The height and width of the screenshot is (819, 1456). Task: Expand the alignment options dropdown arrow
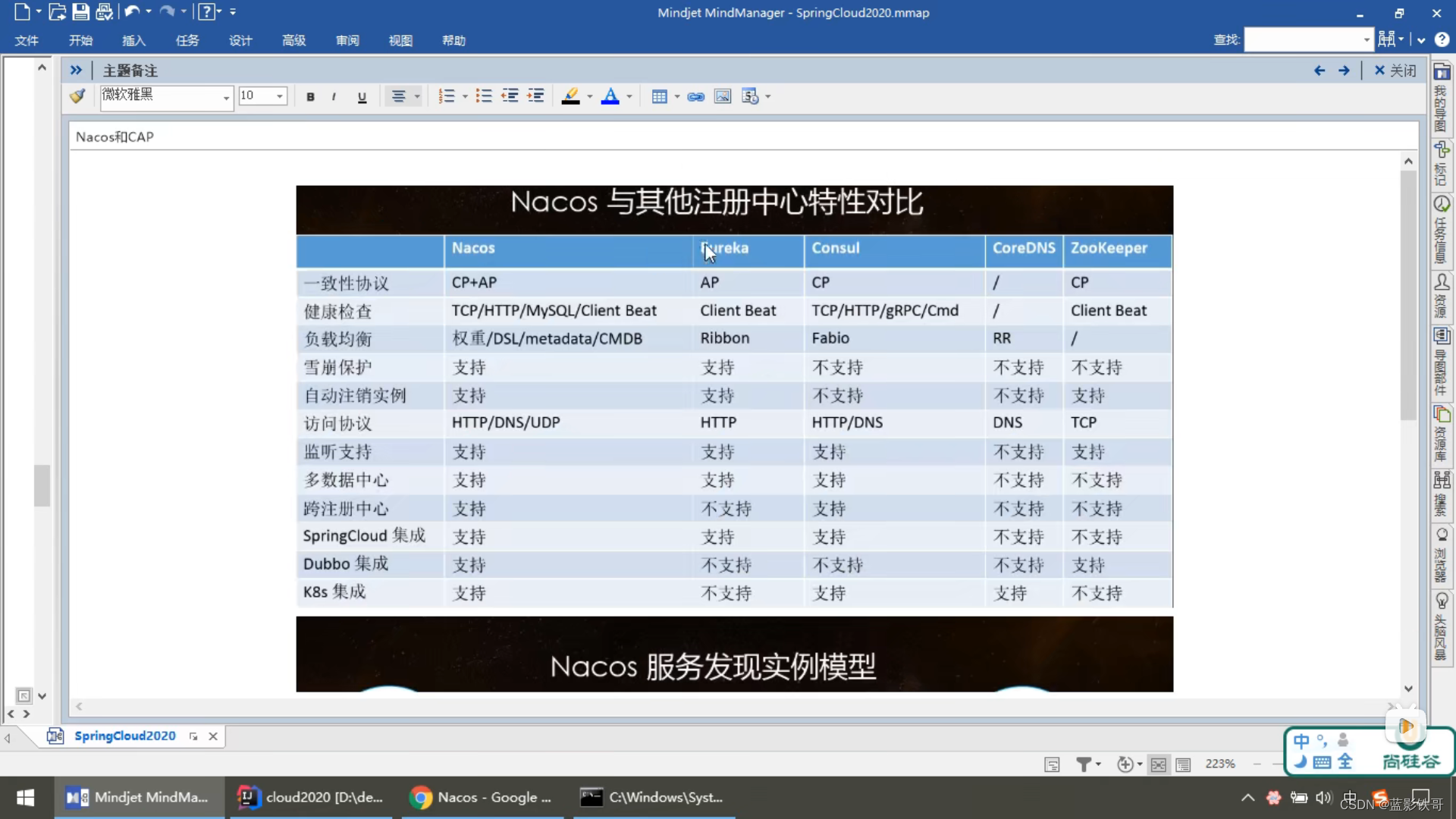417,96
